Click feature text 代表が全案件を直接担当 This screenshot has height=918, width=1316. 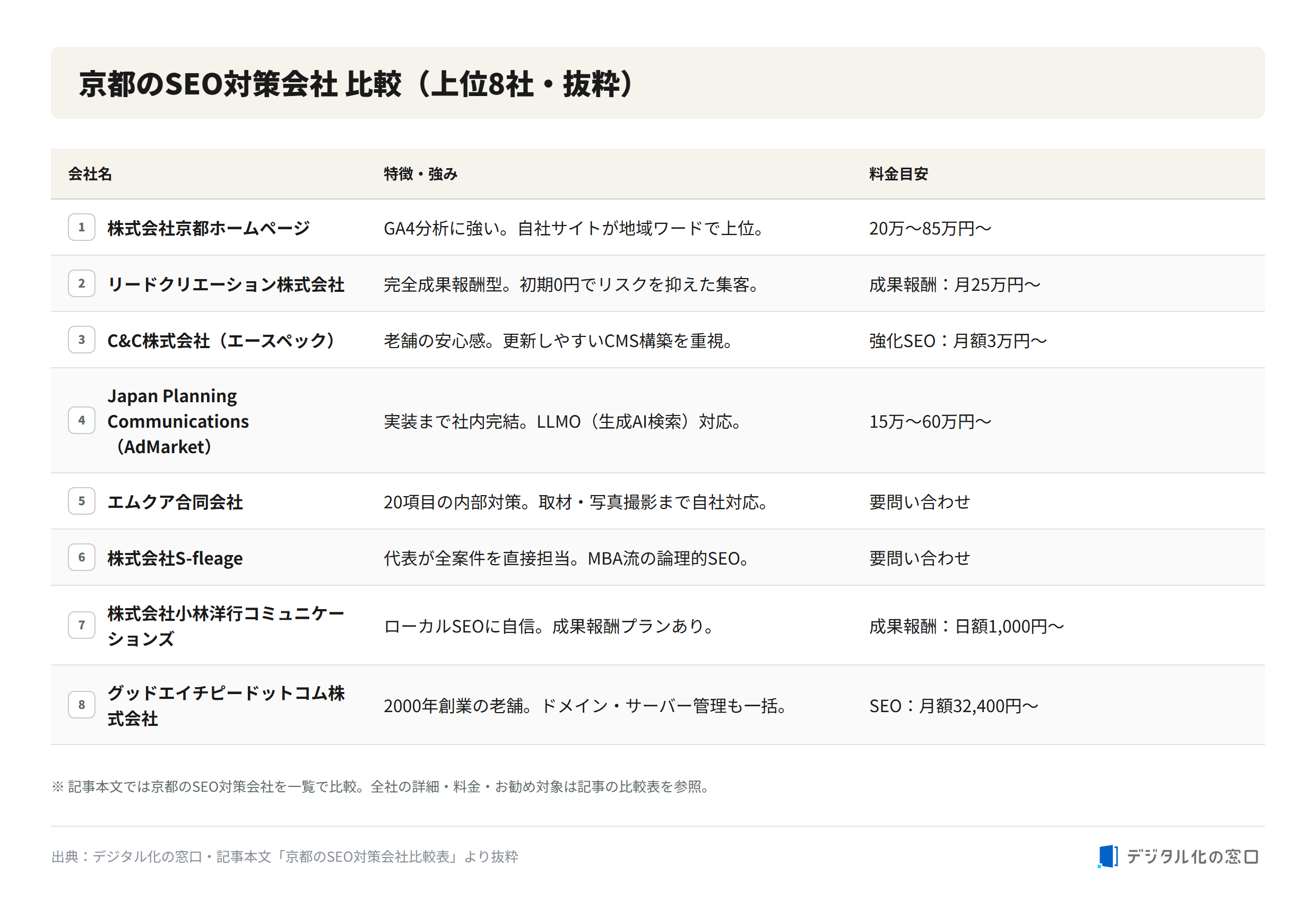566,558
